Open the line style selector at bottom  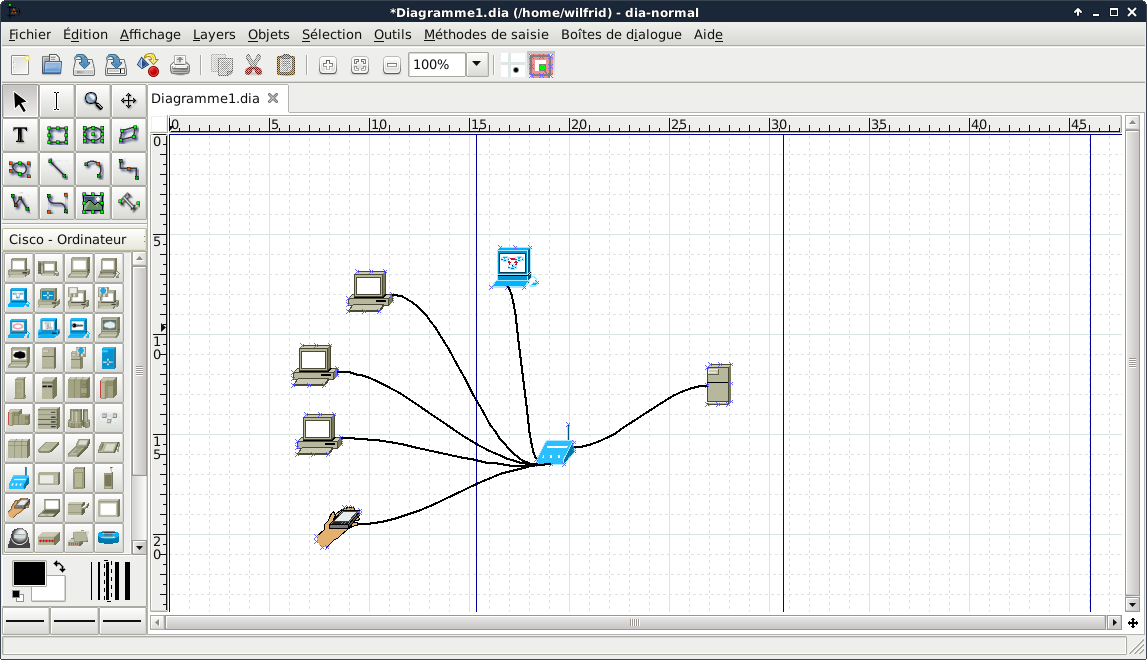click(x=74, y=621)
